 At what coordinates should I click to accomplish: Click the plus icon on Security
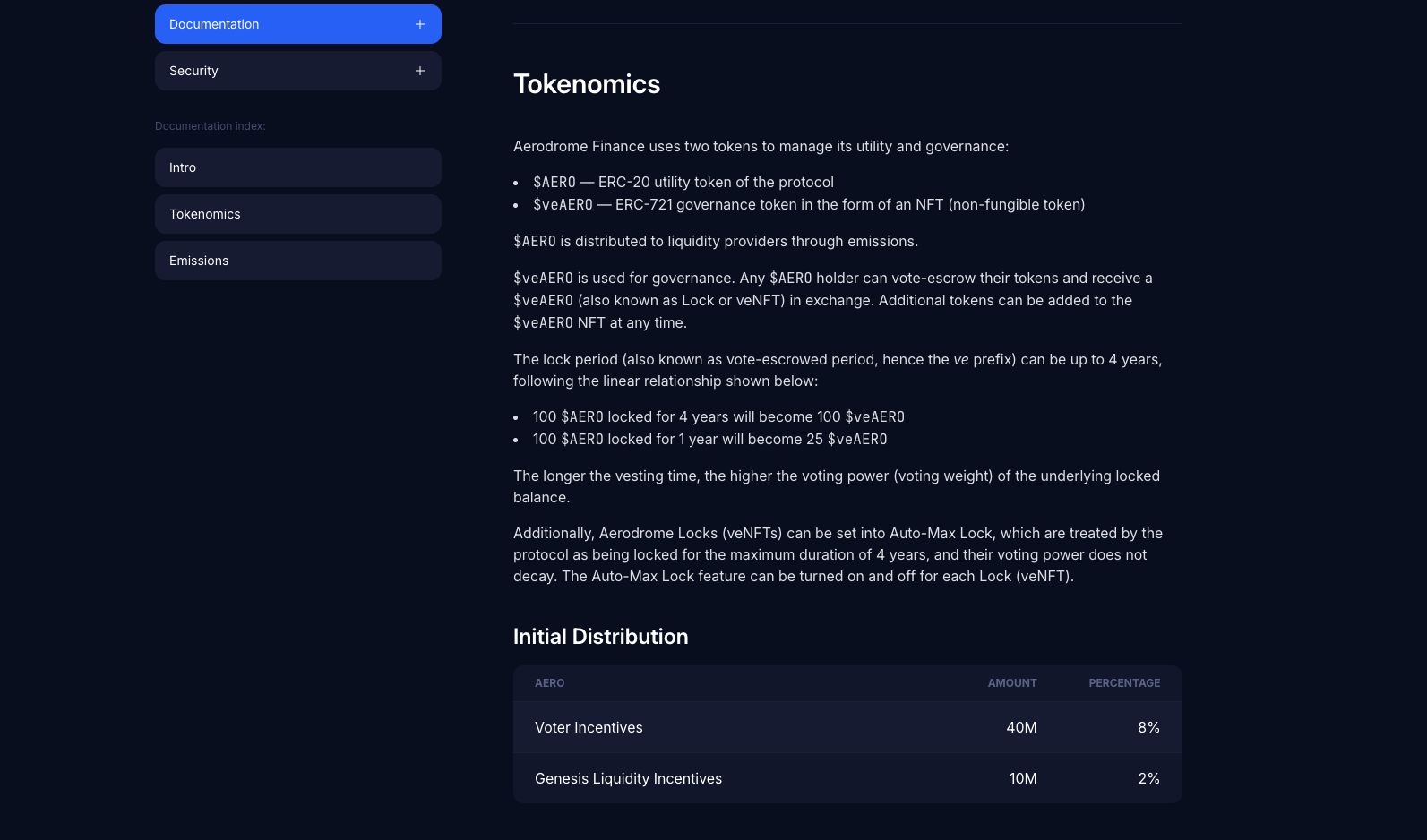click(419, 71)
